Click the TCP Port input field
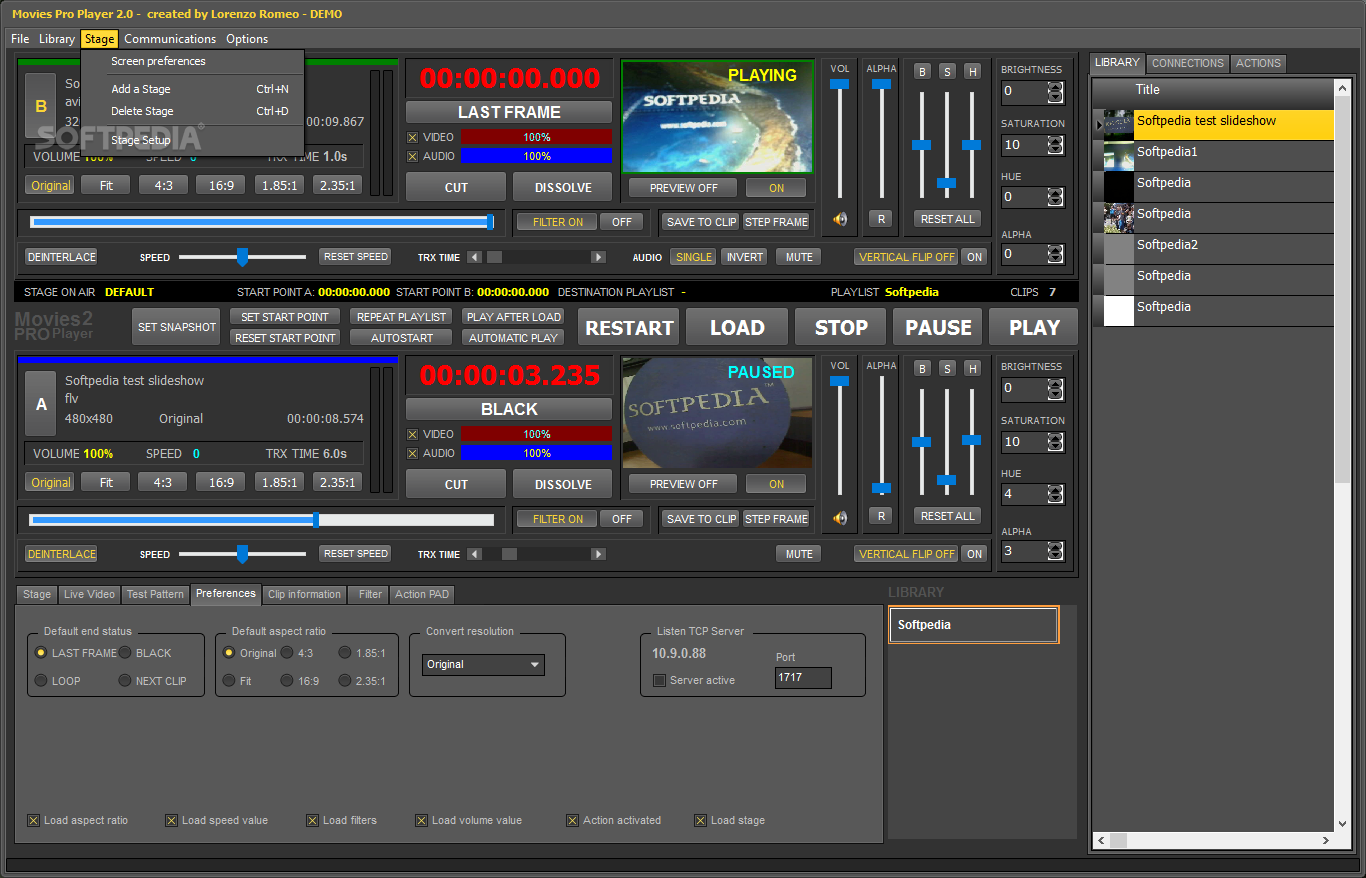 (803, 678)
